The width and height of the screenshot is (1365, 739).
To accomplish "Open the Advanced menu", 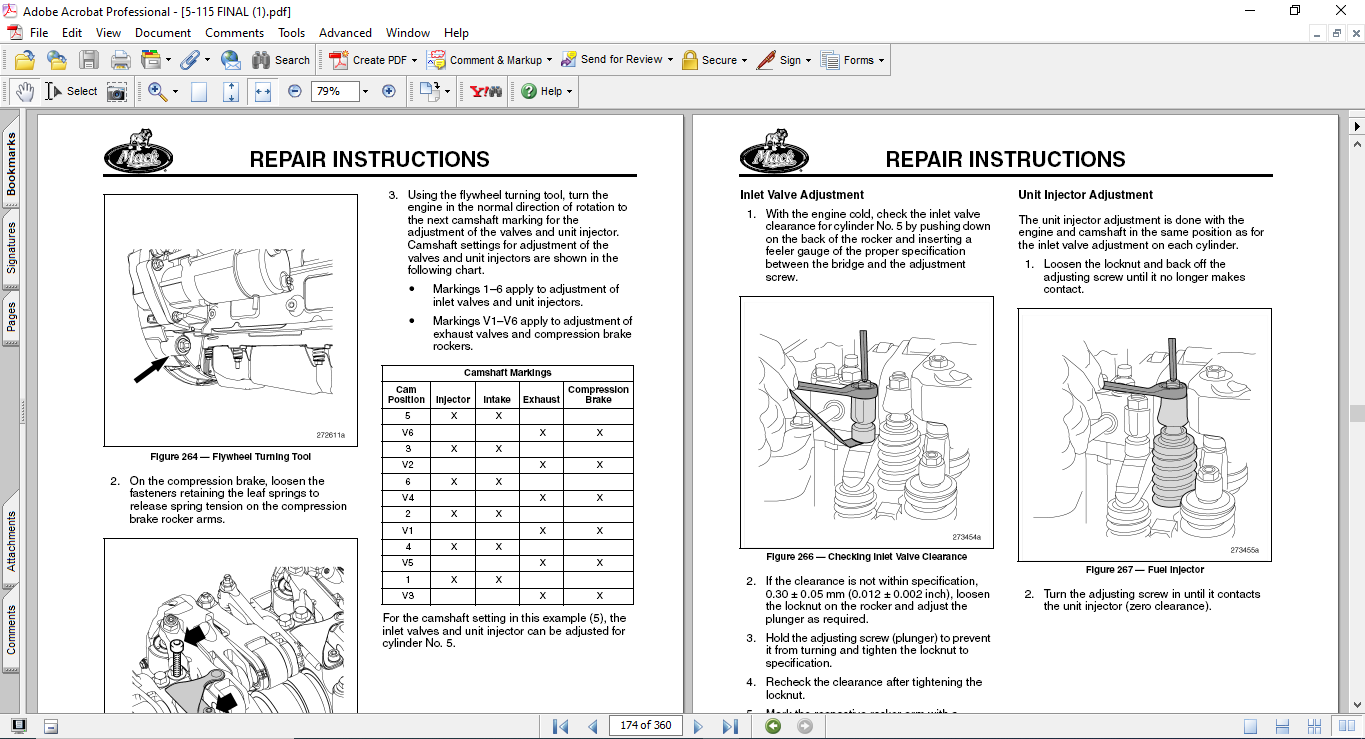I will 345,33.
